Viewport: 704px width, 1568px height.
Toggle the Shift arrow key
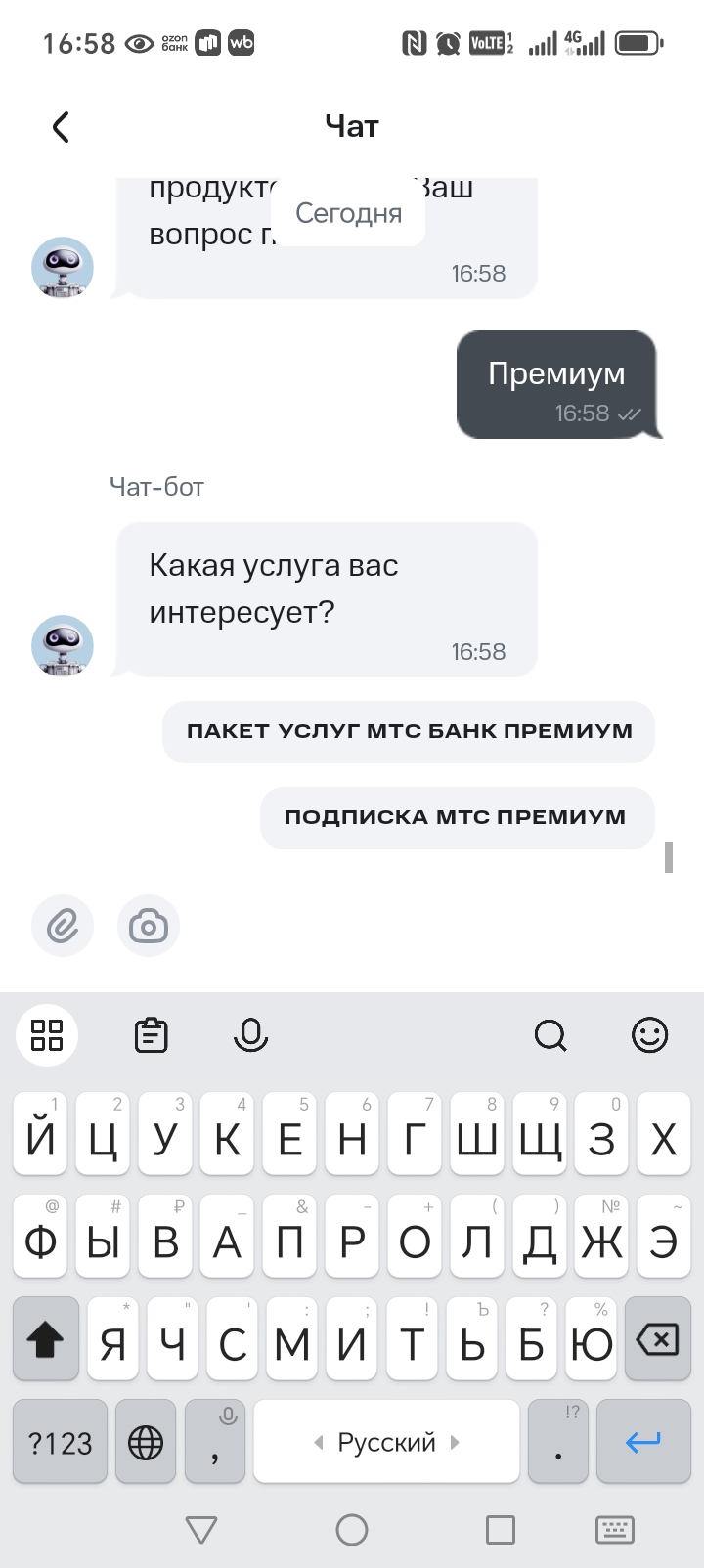coord(46,1338)
